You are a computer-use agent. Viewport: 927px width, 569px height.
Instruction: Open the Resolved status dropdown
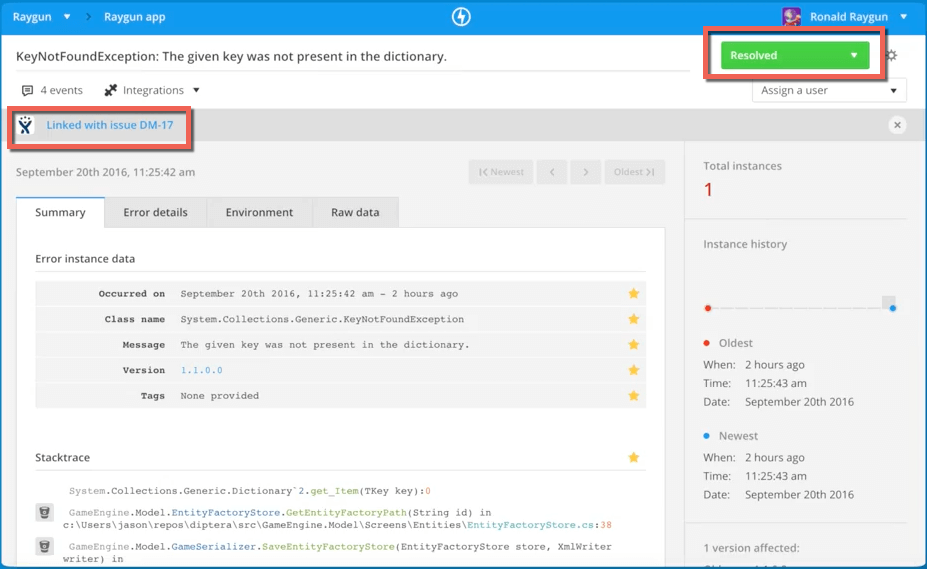(x=795, y=55)
